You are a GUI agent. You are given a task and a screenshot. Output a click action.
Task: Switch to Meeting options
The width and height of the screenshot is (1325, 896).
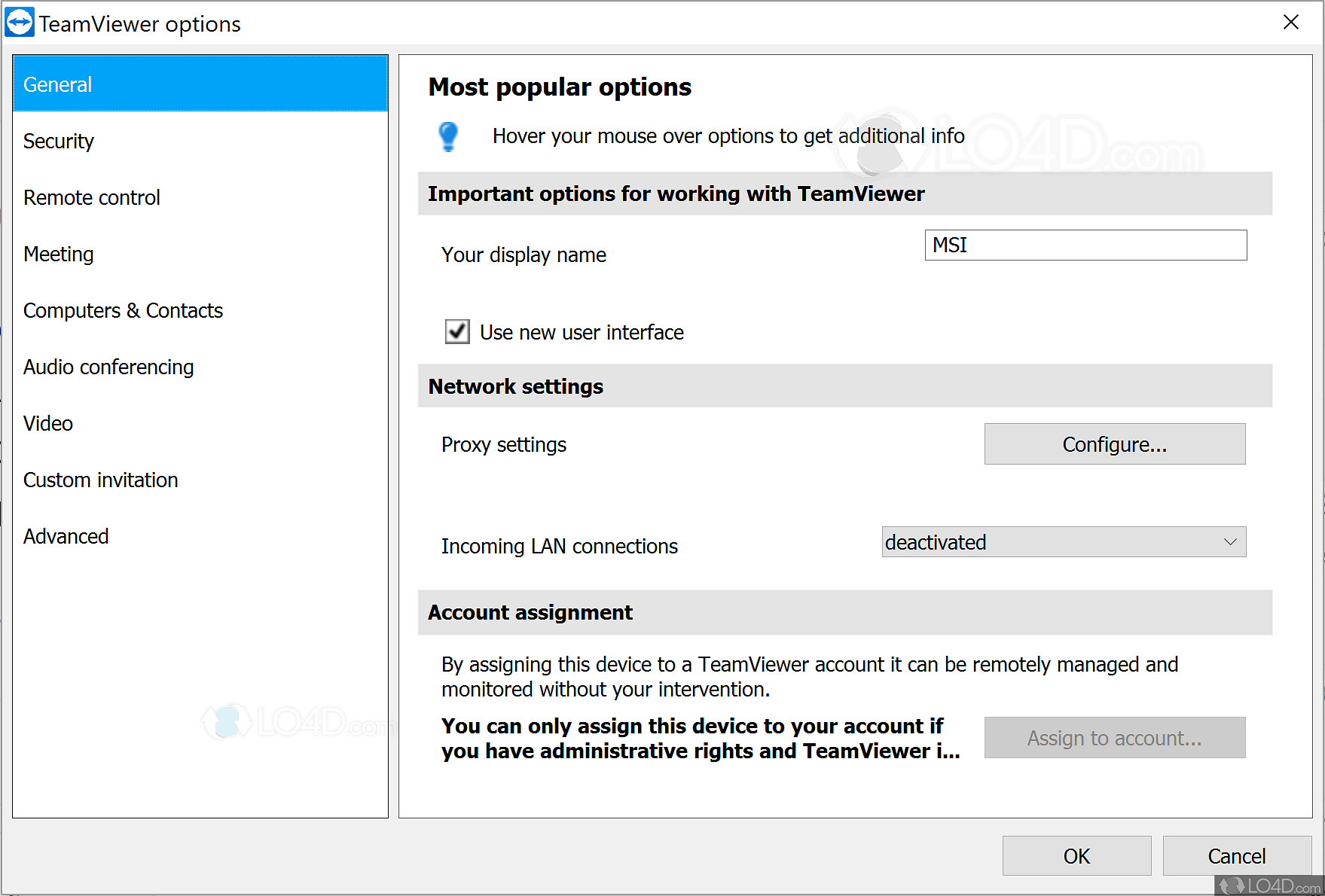pos(58,254)
